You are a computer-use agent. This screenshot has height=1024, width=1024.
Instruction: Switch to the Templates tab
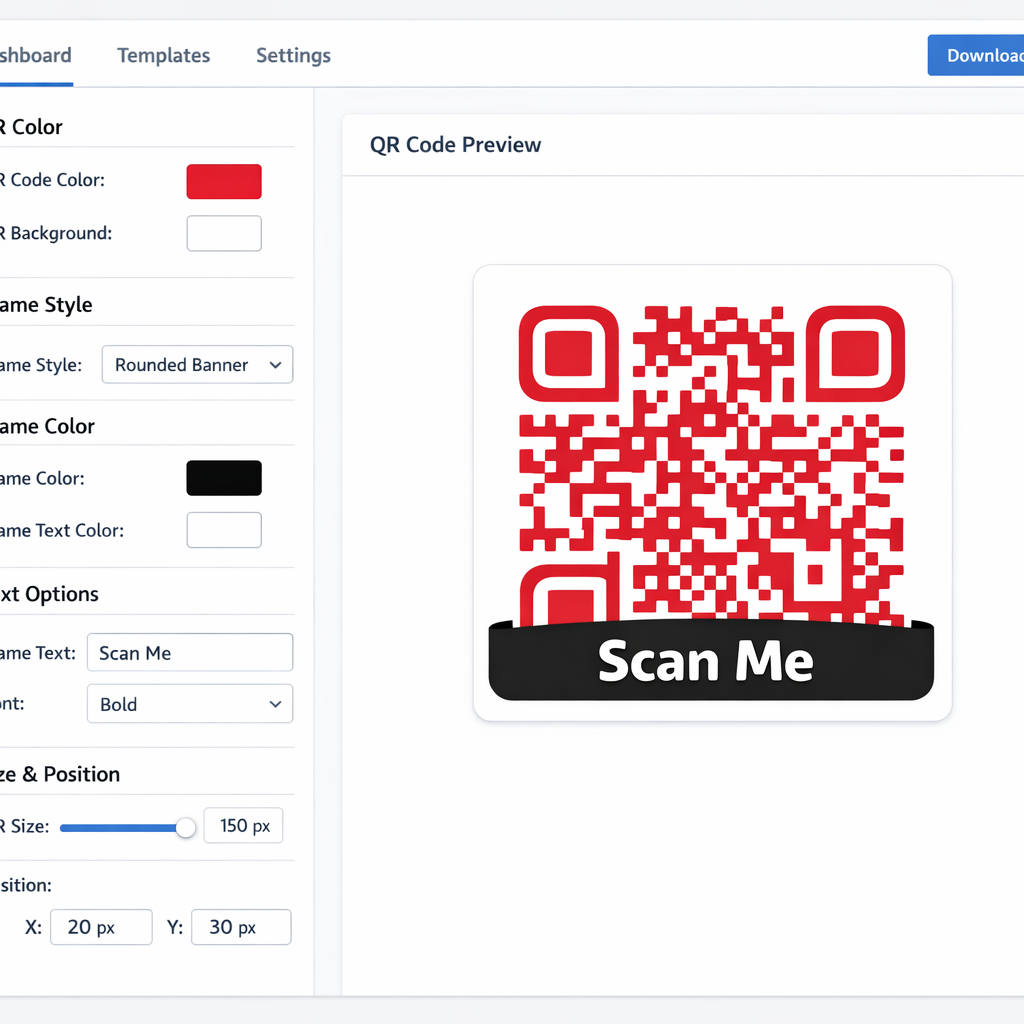(163, 55)
